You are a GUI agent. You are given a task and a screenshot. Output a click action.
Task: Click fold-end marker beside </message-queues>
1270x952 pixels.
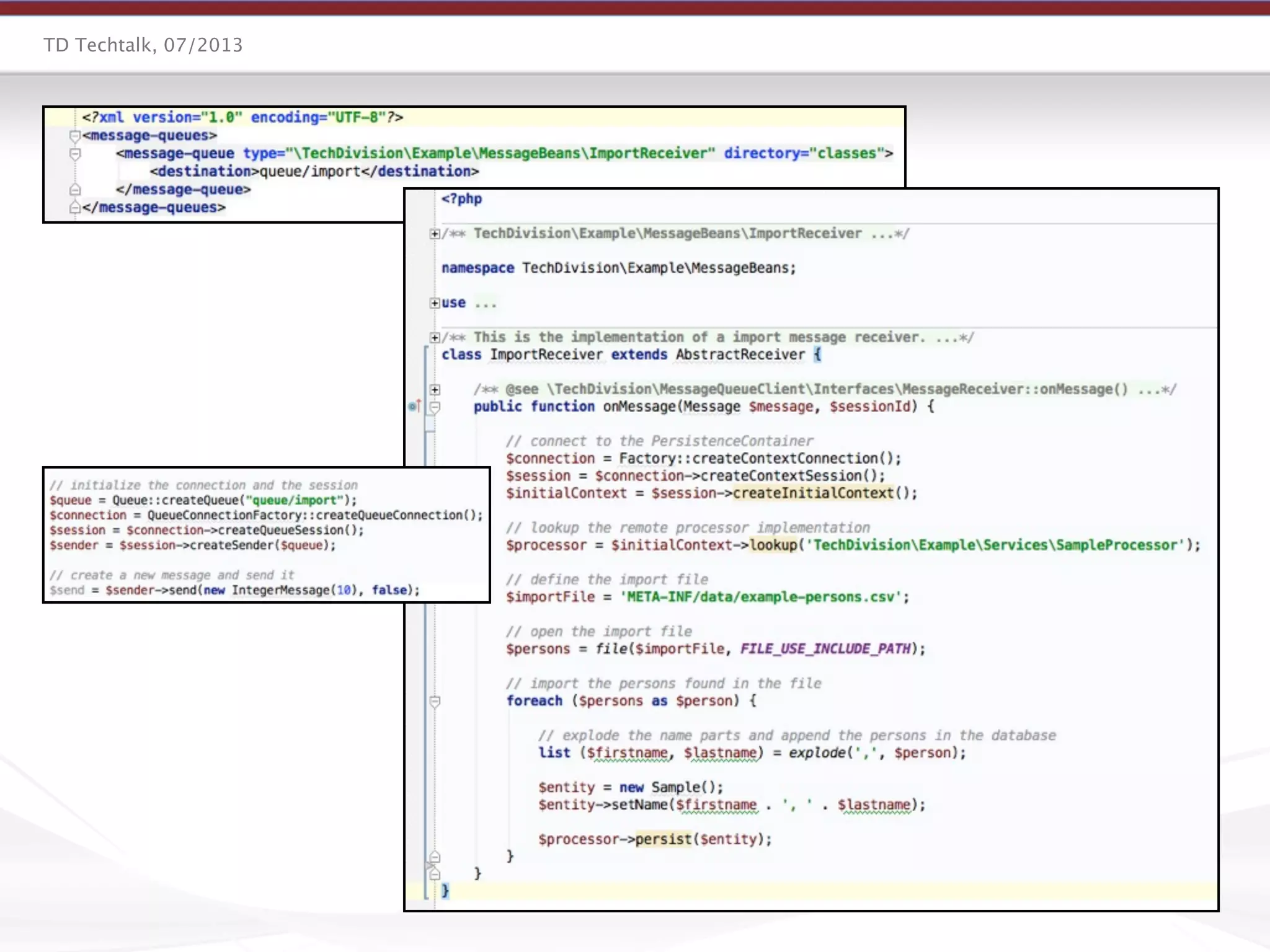75,207
